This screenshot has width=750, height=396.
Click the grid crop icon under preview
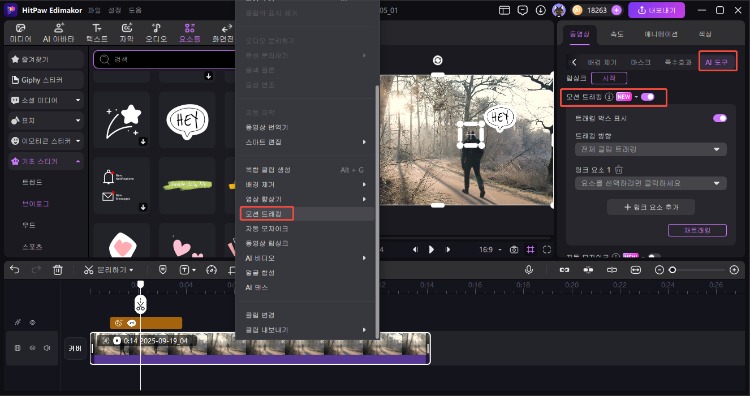530,250
